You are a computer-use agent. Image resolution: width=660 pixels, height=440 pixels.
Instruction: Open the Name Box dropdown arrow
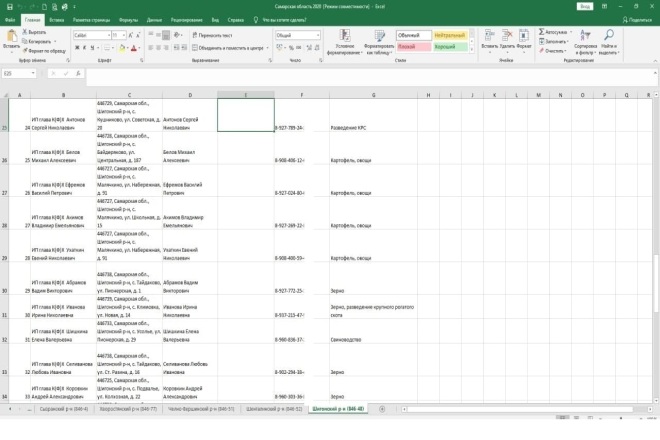pos(33,73)
